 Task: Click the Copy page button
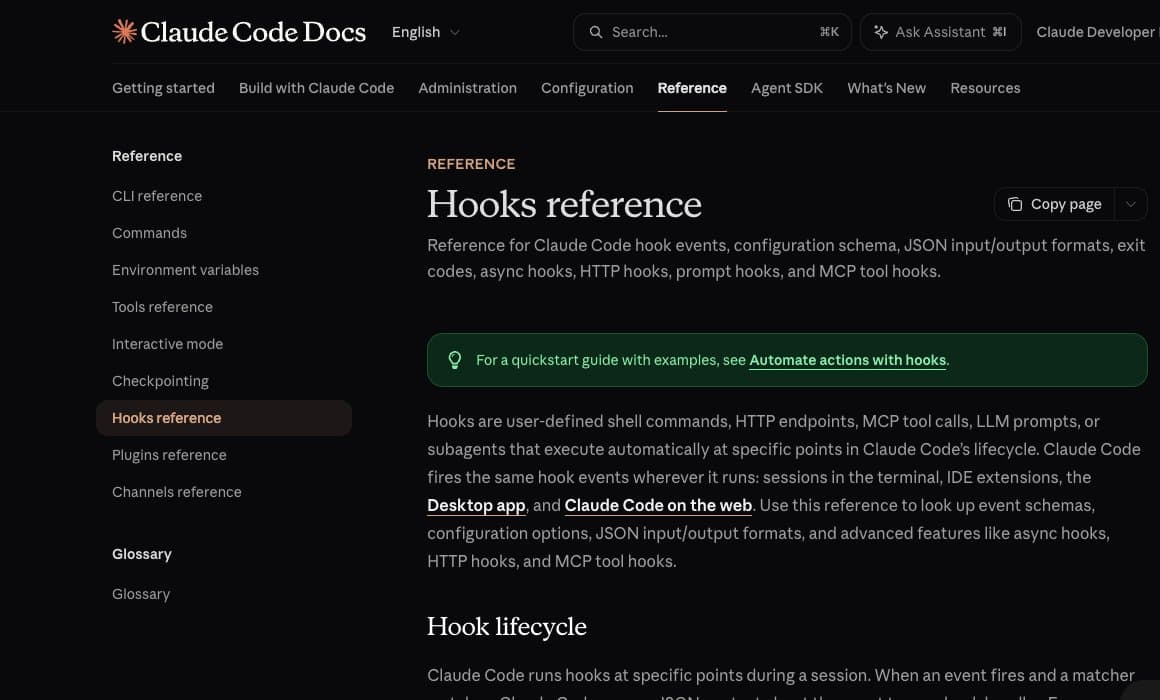click(1055, 204)
